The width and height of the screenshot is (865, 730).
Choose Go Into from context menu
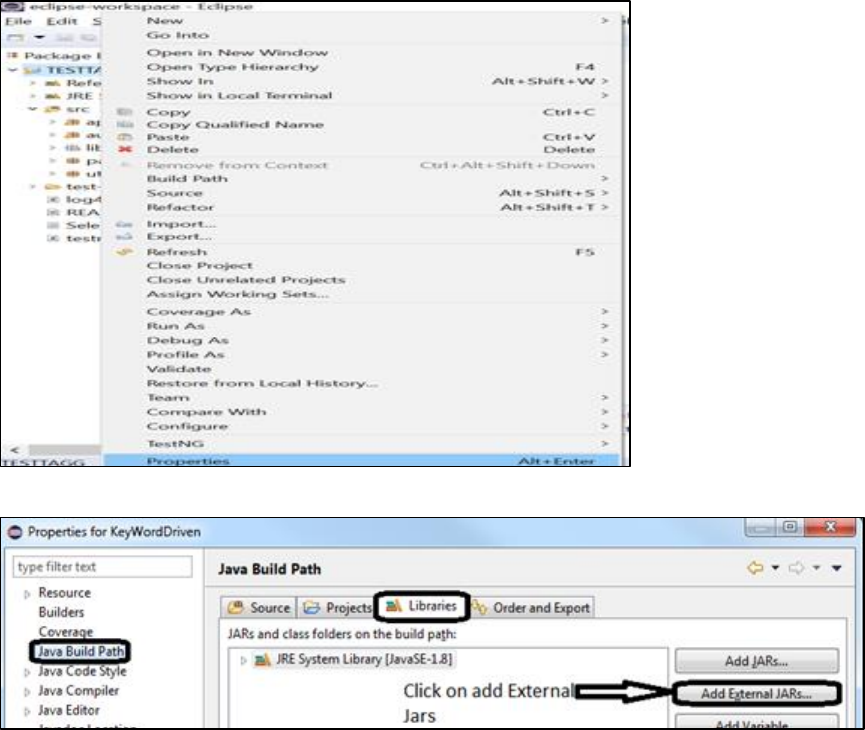click(362, 35)
